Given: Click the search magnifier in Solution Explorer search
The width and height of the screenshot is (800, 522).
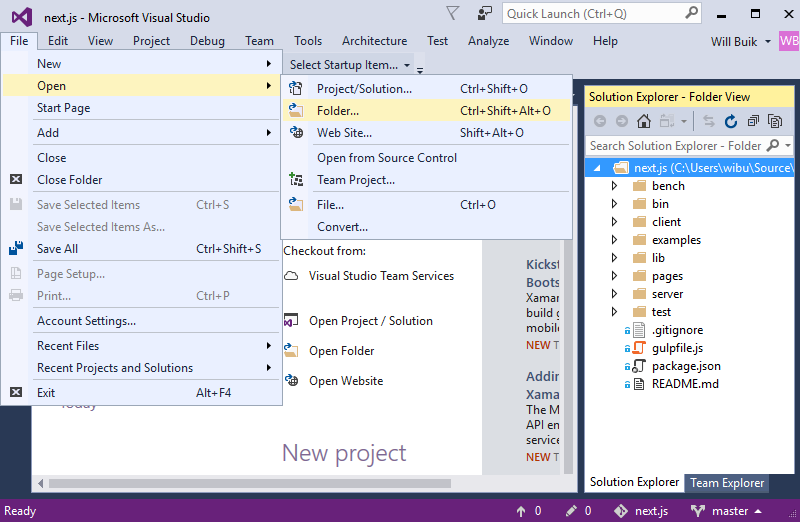Looking at the screenshot, I should pyautogui.click(x=773, y=145).
